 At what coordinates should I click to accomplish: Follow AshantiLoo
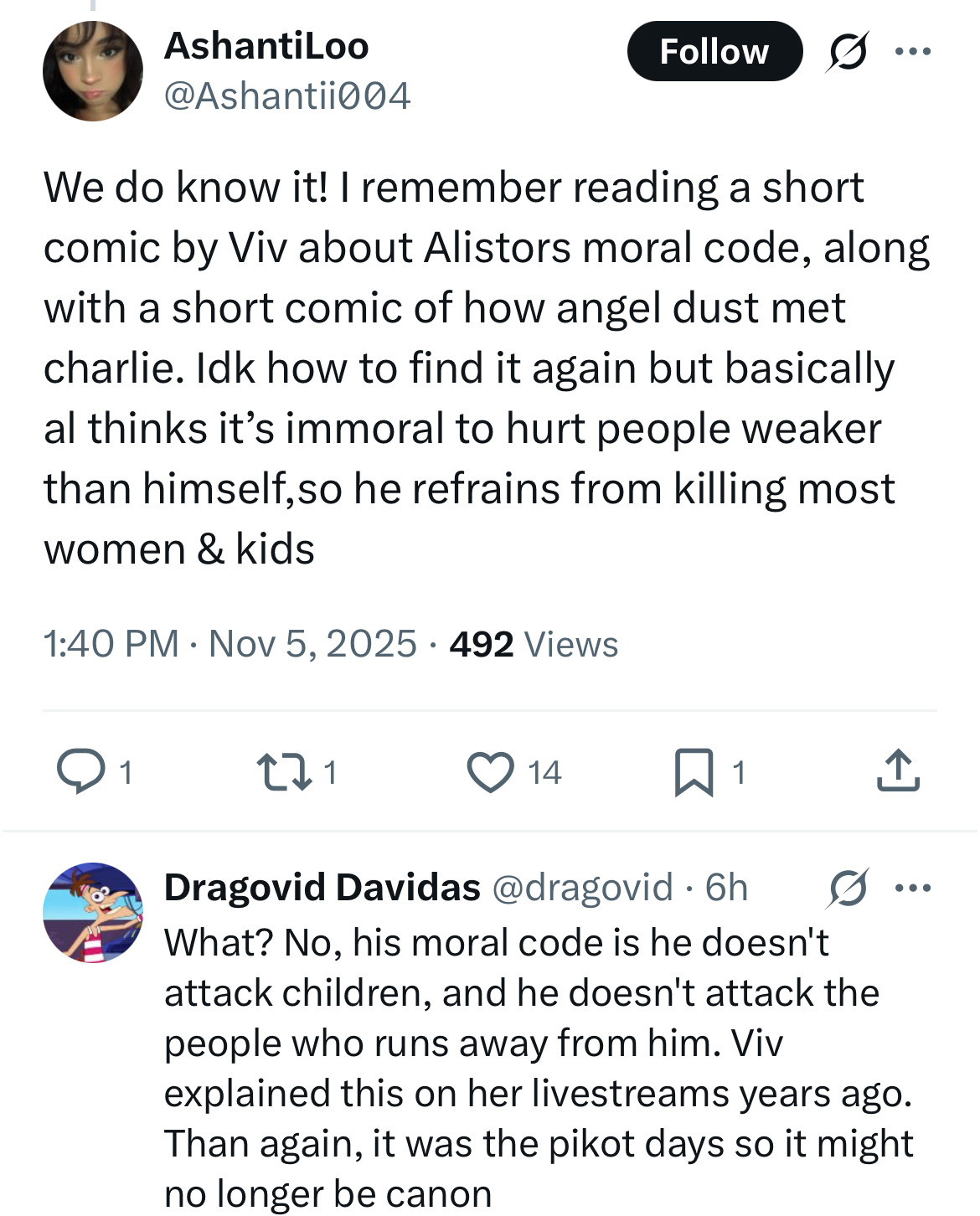tap(714, 51)
